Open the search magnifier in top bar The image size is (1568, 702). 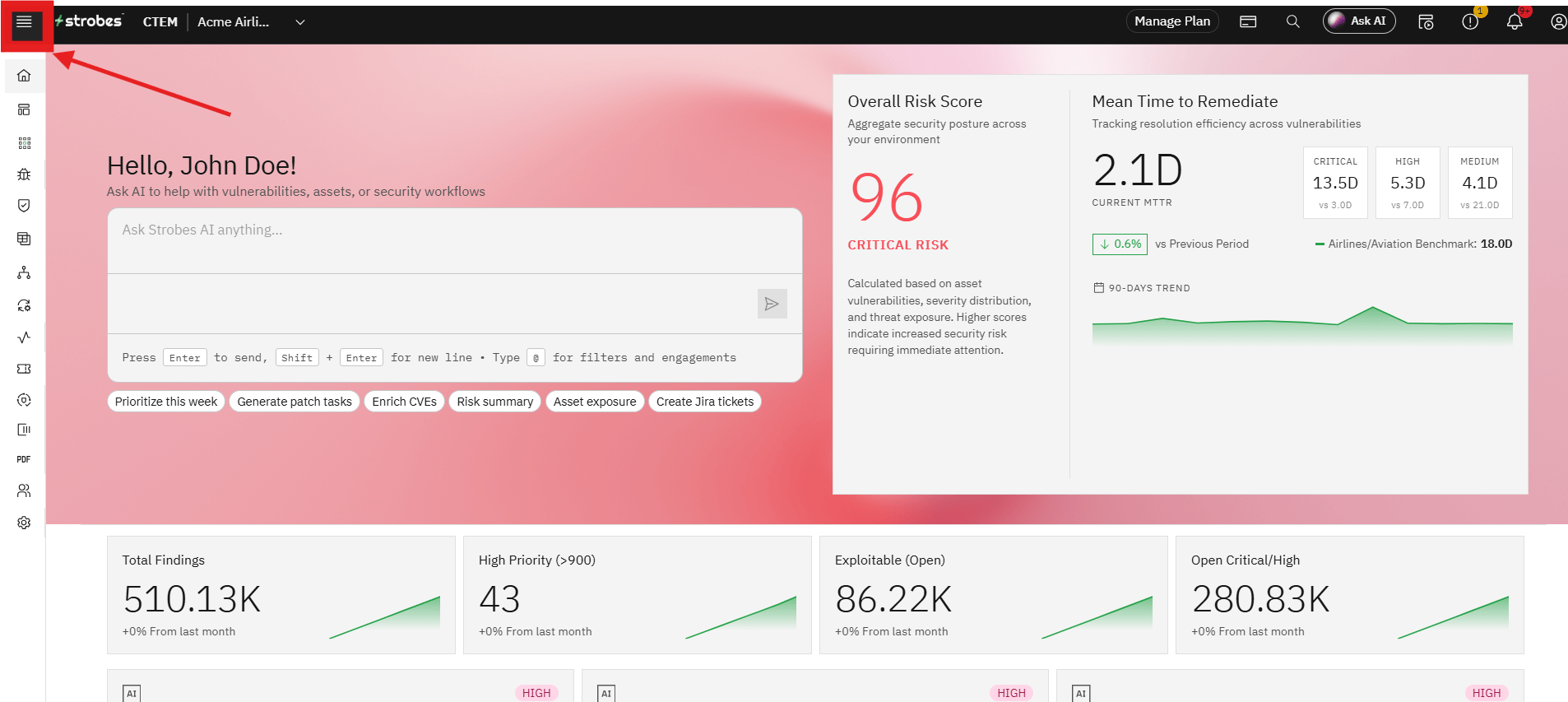point(1293,21)
